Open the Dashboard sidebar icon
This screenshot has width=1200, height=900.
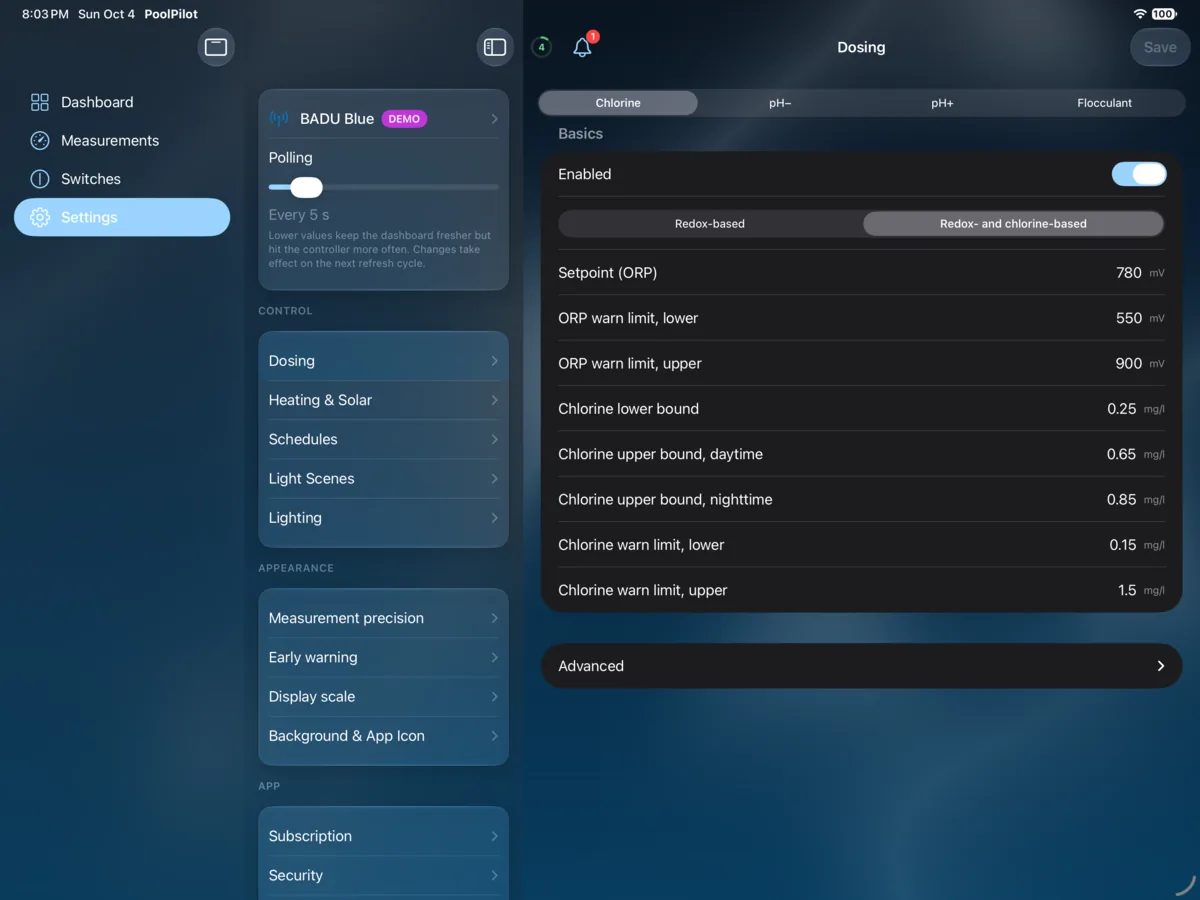click(x=40, y=102)
